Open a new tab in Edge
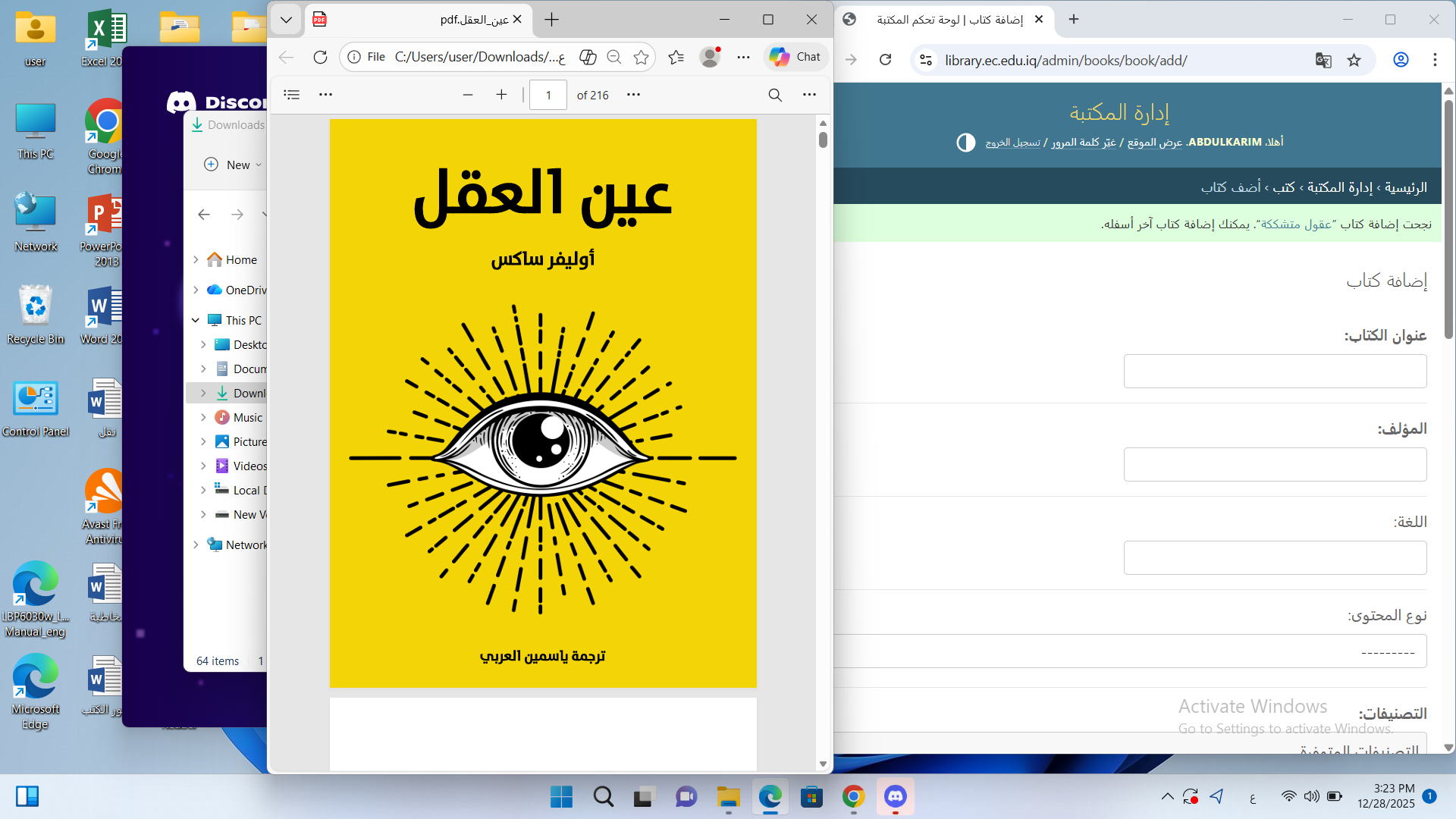Screen dimensions: 1456x819 point(552,20)
